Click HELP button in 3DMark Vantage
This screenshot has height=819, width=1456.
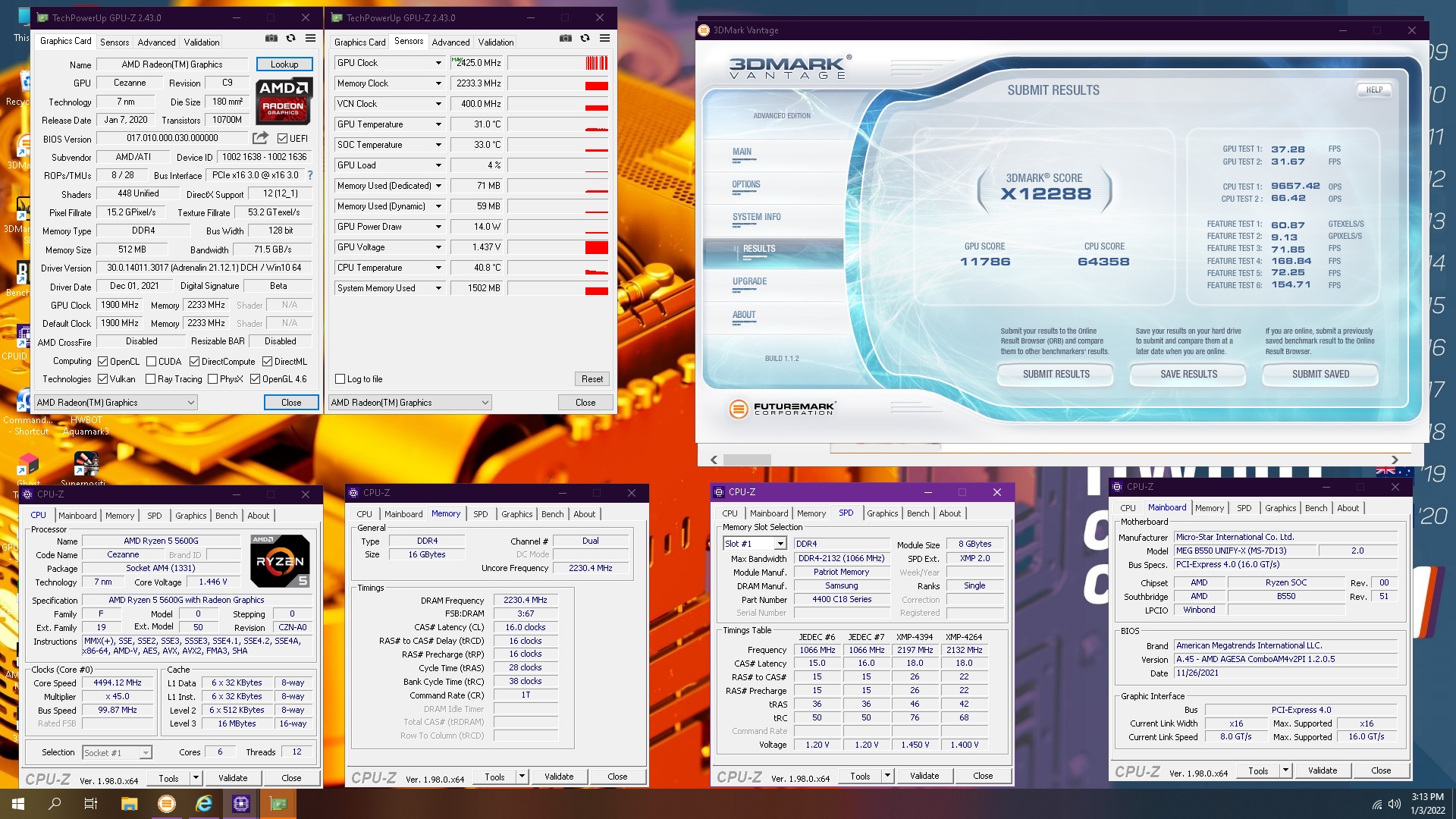pos(1374,89)
